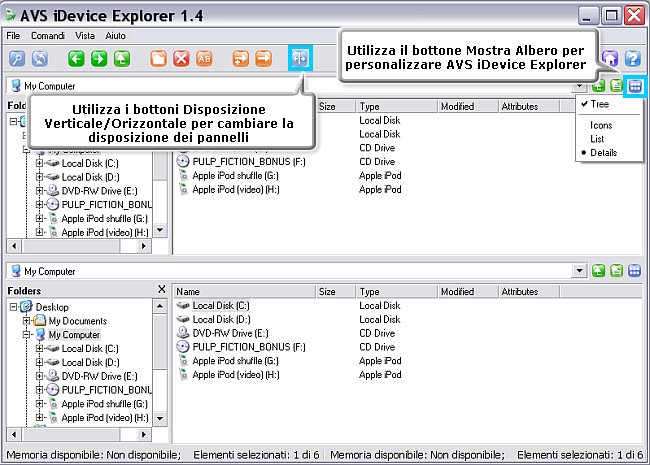Open top panel view mode icon
The height and width of the screenshot is (465, 650).
pos(635,86)
